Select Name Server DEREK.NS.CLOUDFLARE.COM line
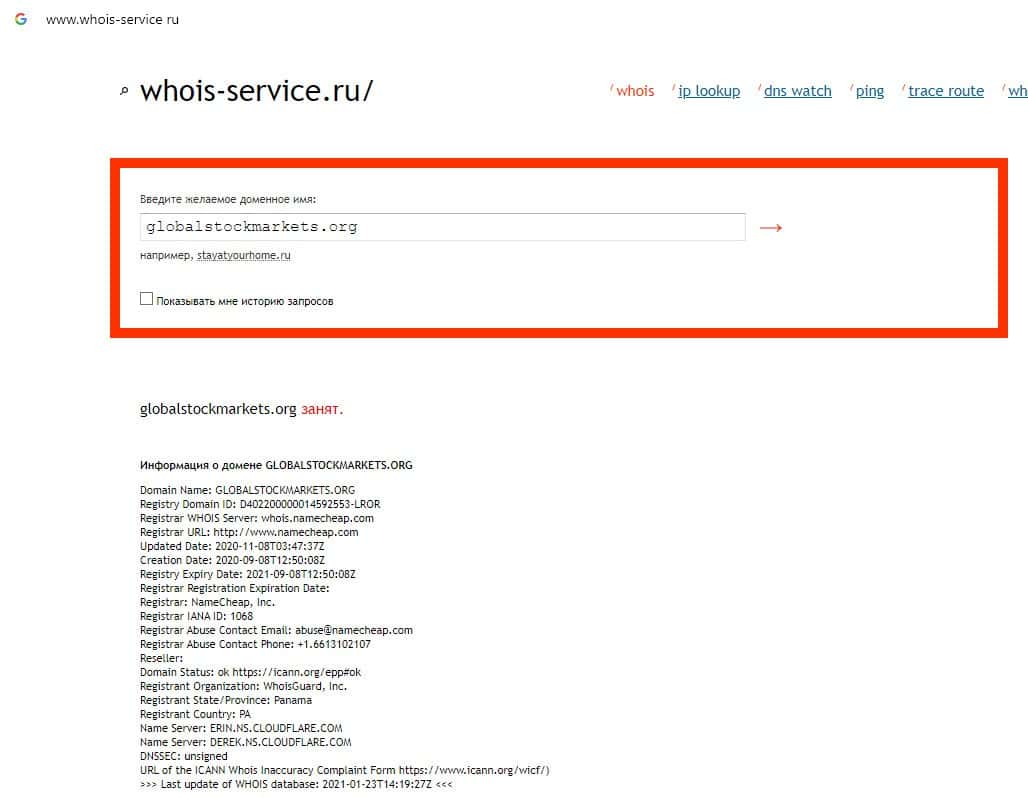The height and width of the screenshot is (798, 1028). (x=245, y=742)
